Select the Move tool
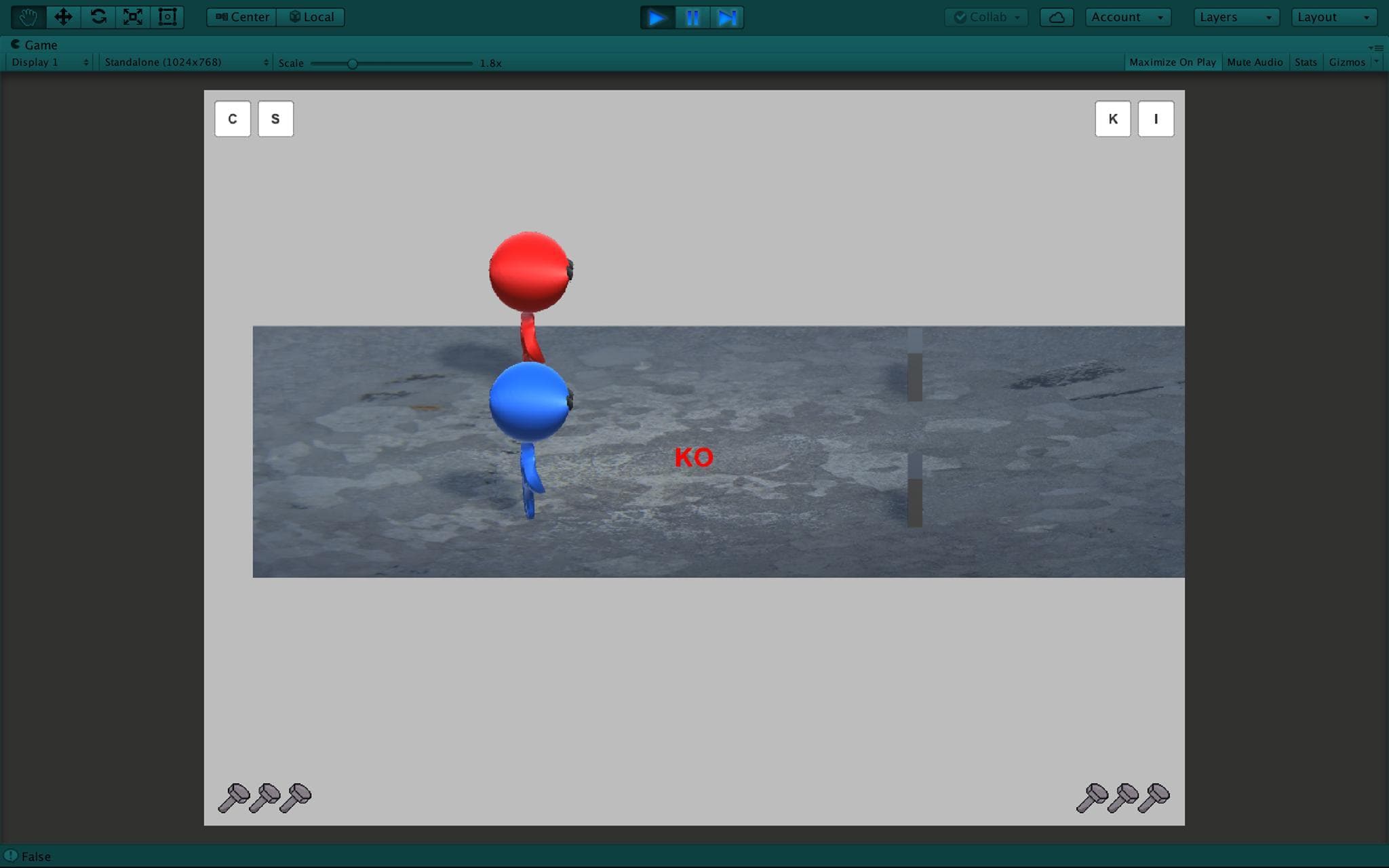1389x868 pixels. coord(63,17)
